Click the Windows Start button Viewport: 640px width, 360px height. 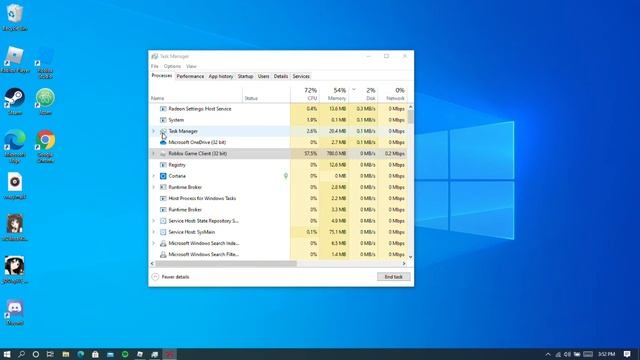coord(7,354)
